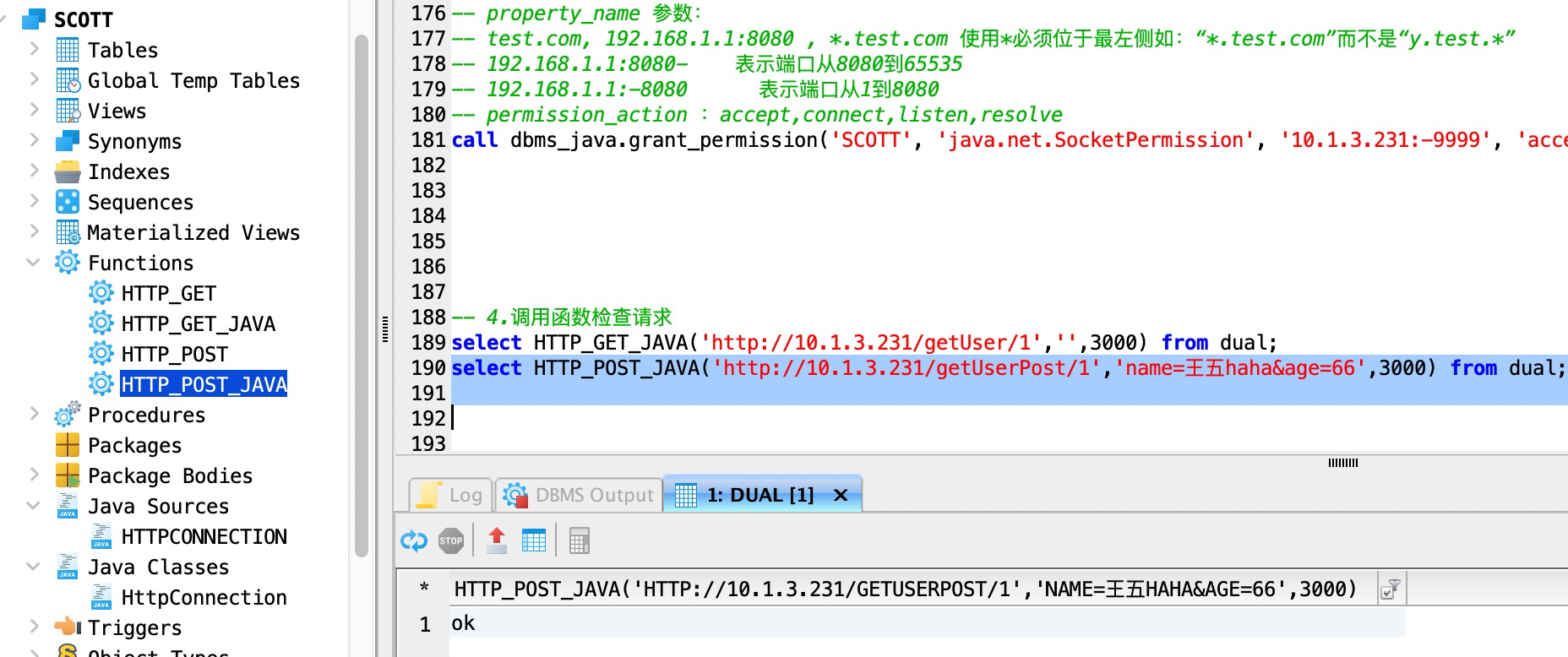Click the 'select HTTP_POST_JAVA' line 190
This screenshot has height=657, width=1568.
(1009, 367)
